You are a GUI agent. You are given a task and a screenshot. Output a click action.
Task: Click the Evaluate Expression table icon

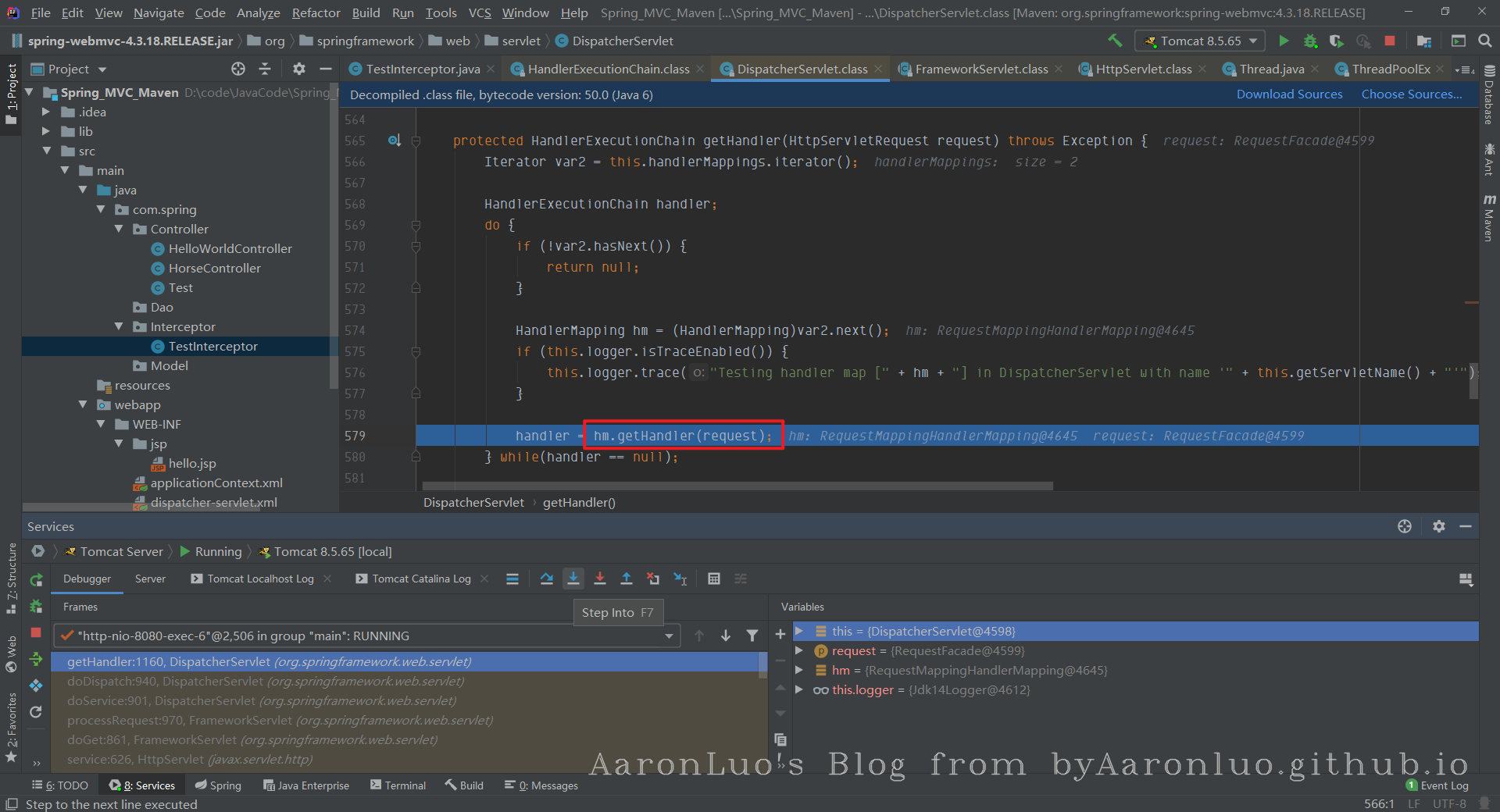(x=714, y=579)
